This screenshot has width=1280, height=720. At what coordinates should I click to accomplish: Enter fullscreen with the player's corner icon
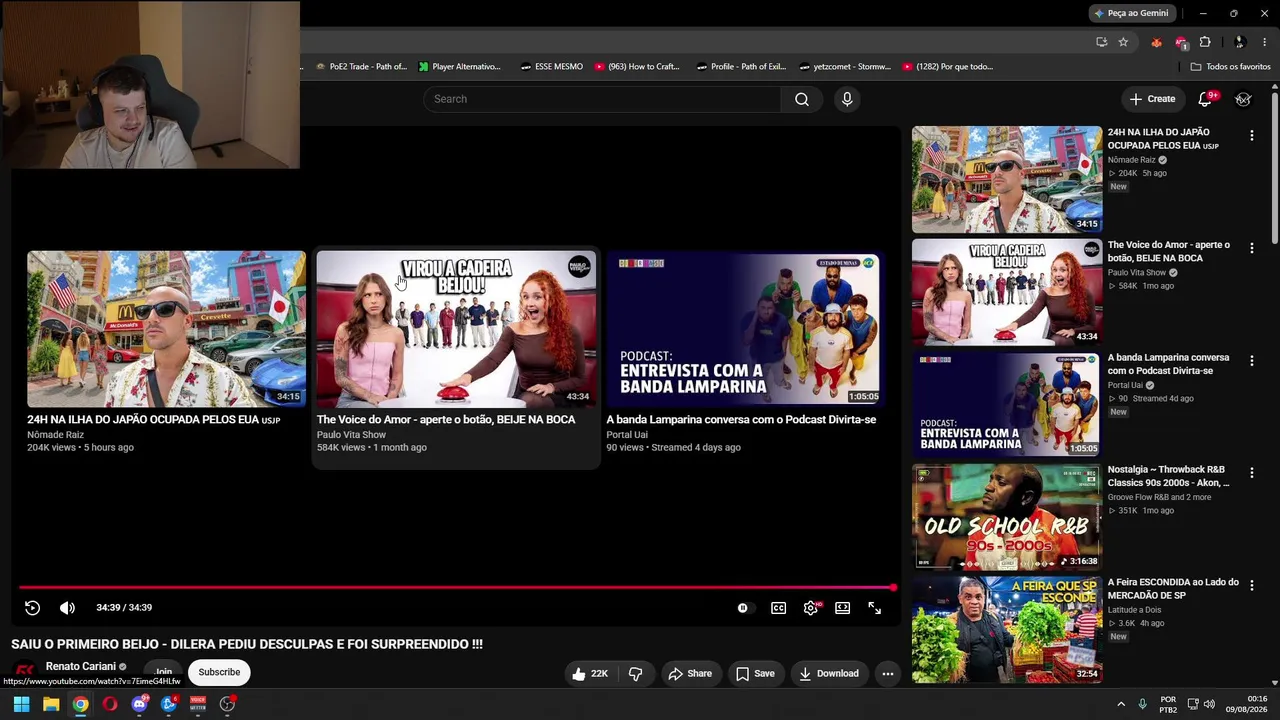pos(875,608)
